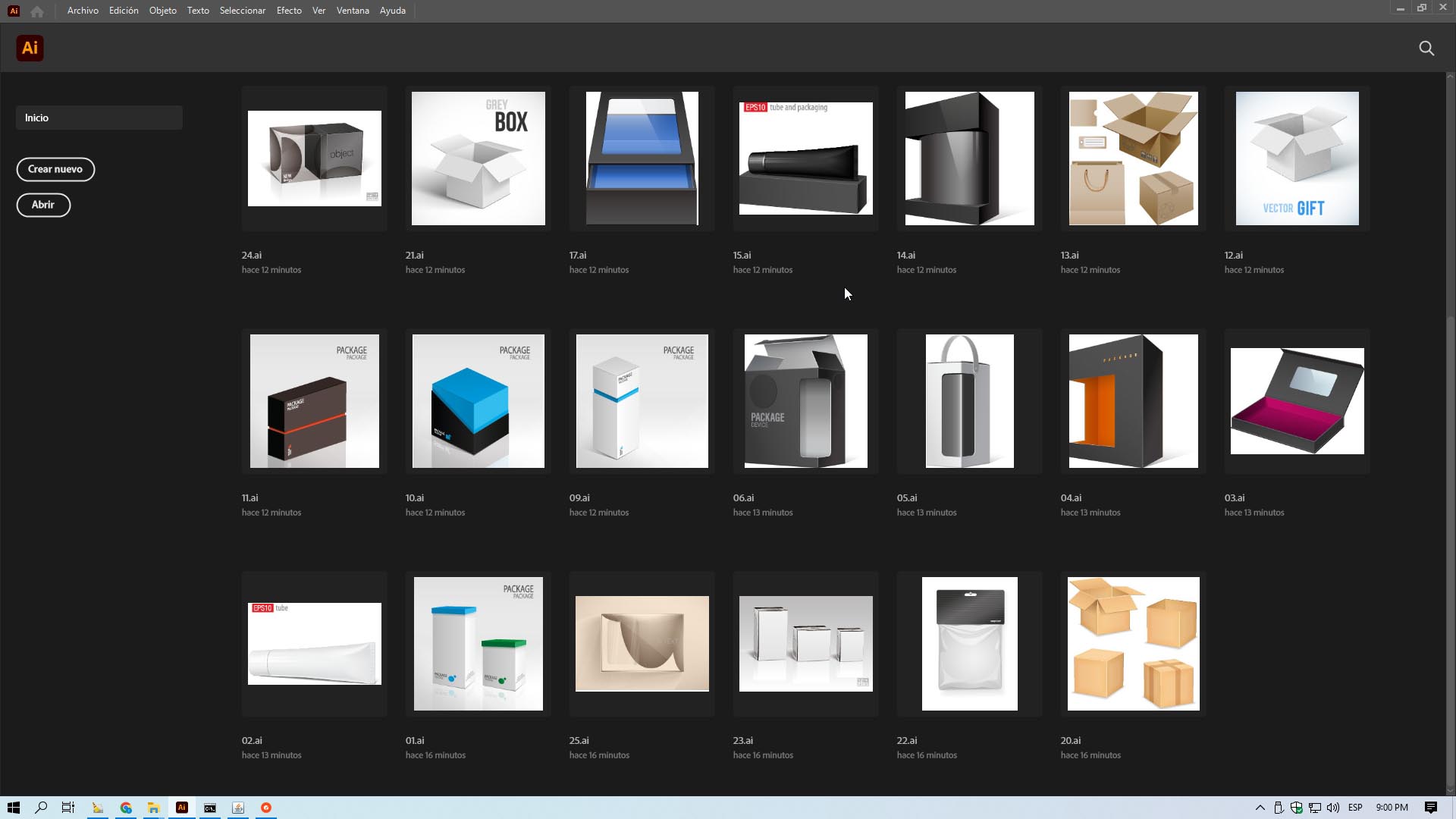Open the 20.ai cardboard boxes thumbnail
Screen dimensions: 1456x819
coord(1133,644)
